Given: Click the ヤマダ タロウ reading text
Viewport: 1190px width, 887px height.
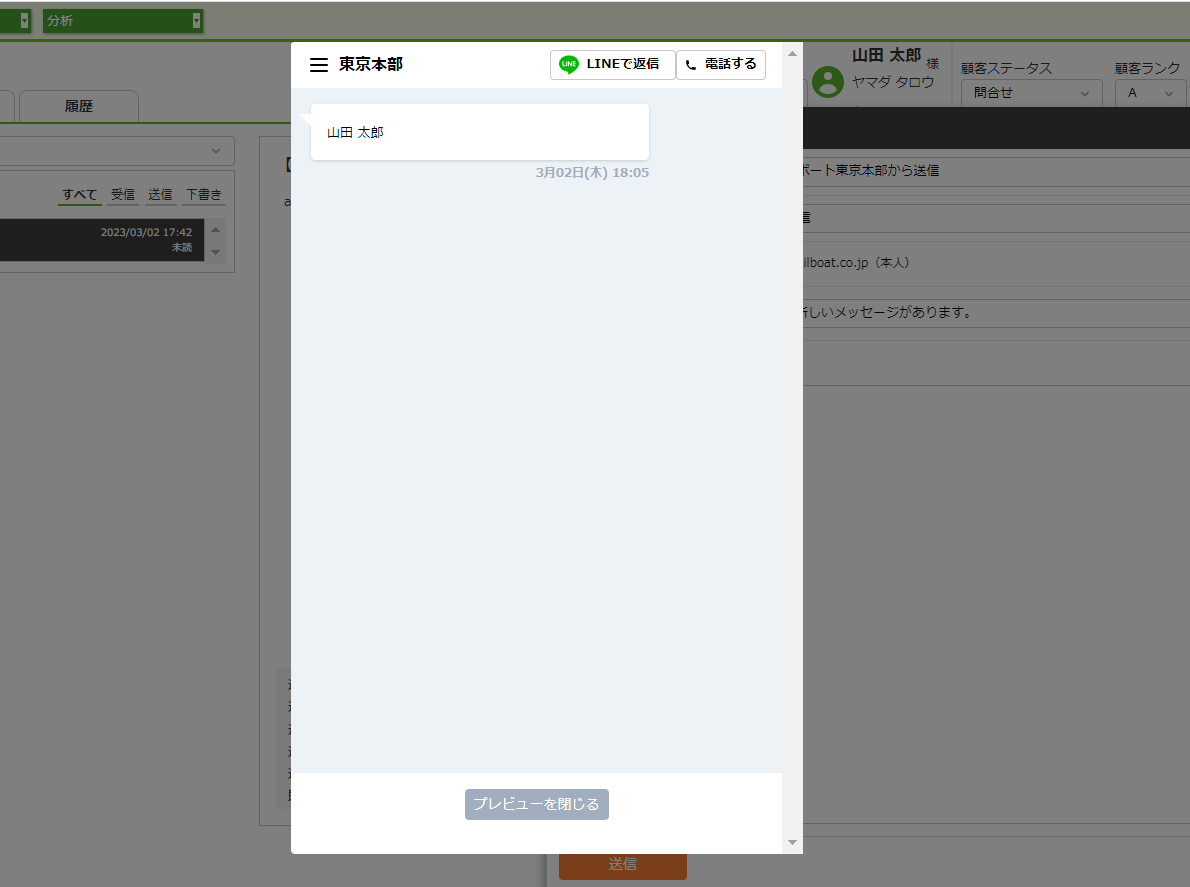Looking at the screenshot, I should 892,82.
